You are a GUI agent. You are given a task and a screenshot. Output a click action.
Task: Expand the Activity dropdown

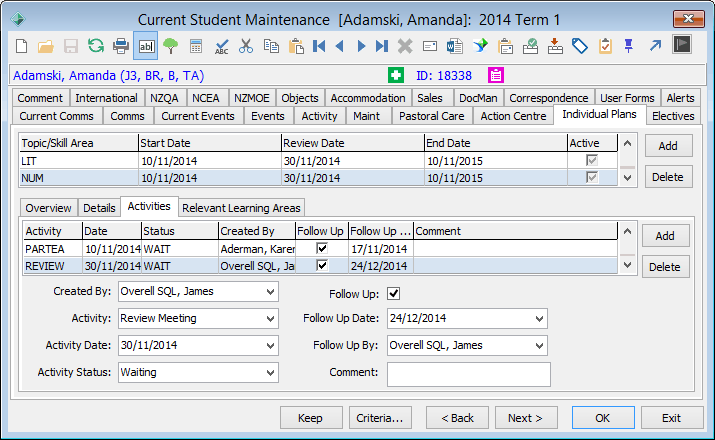point(270,319)
